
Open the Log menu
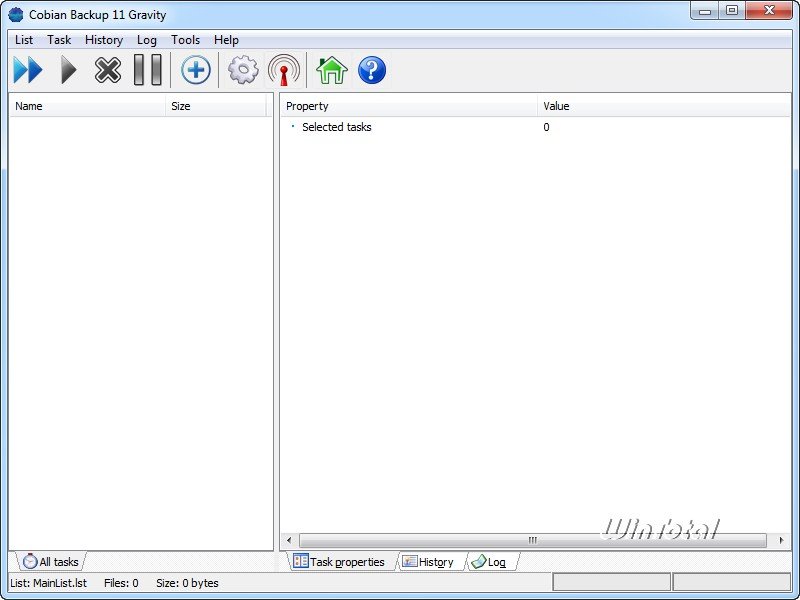pyautogui.click(x=146, y=40)
